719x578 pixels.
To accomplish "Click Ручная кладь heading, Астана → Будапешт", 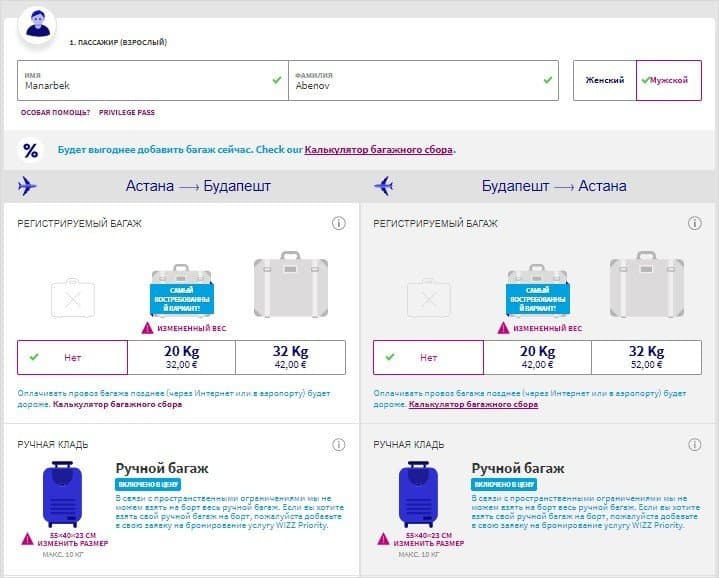I will click(53, 445).
